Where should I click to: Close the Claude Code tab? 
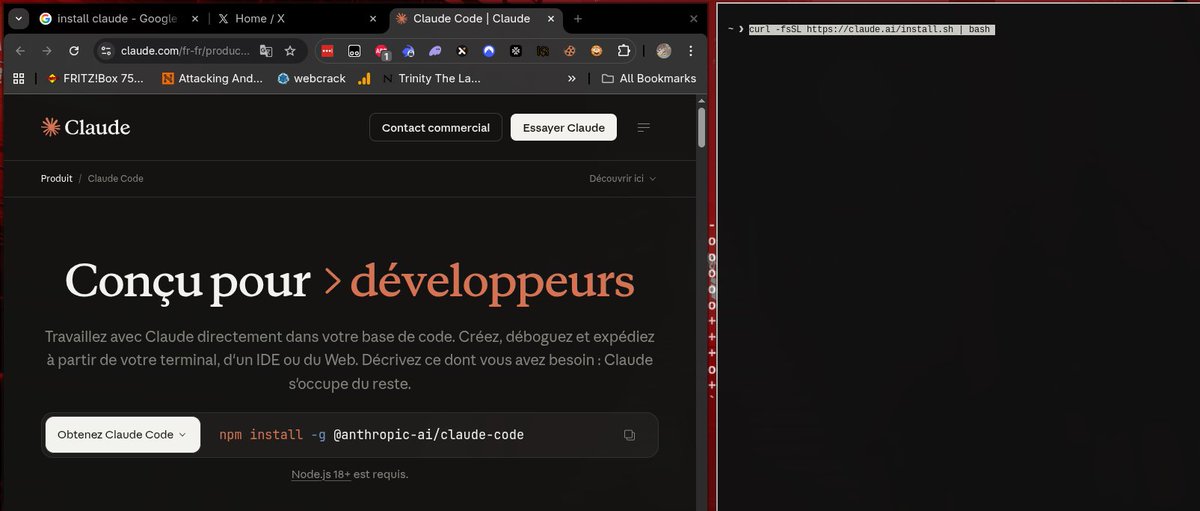[x=552, y=19]
